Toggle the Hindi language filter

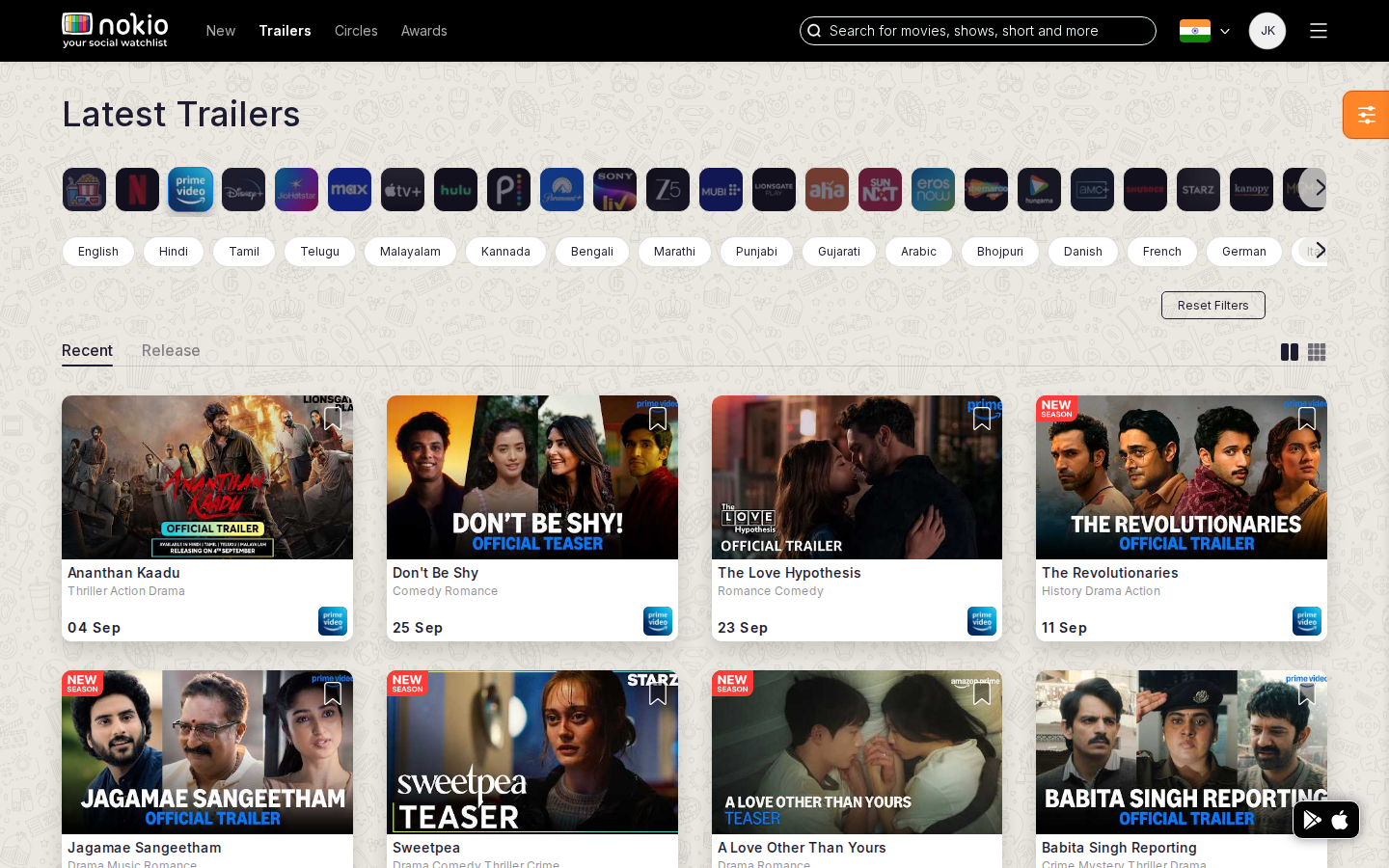pyautogui.click(x=174, y=252)
